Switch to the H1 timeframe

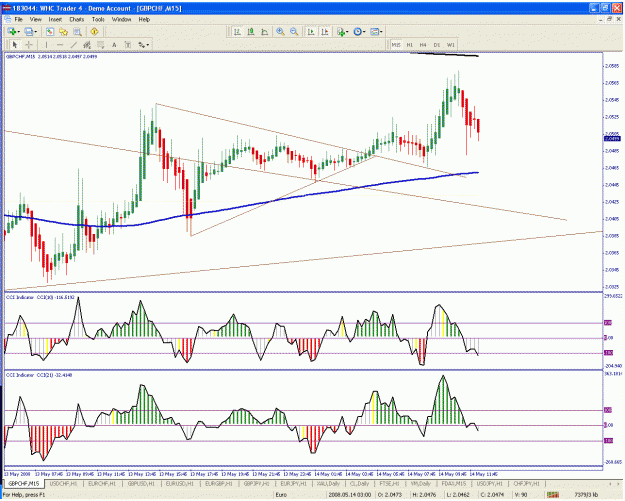point(410,45)
